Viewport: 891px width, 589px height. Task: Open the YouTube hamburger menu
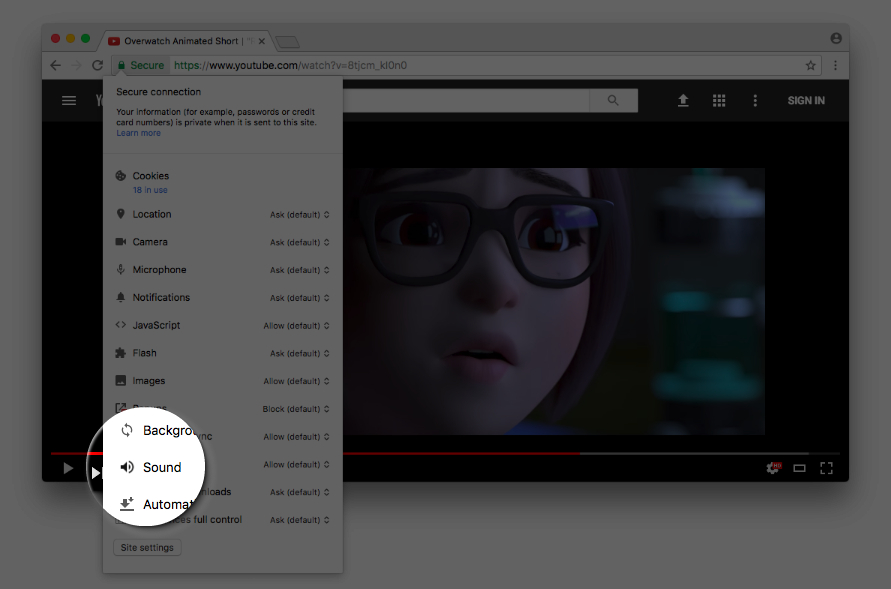(x=68, y=100)
